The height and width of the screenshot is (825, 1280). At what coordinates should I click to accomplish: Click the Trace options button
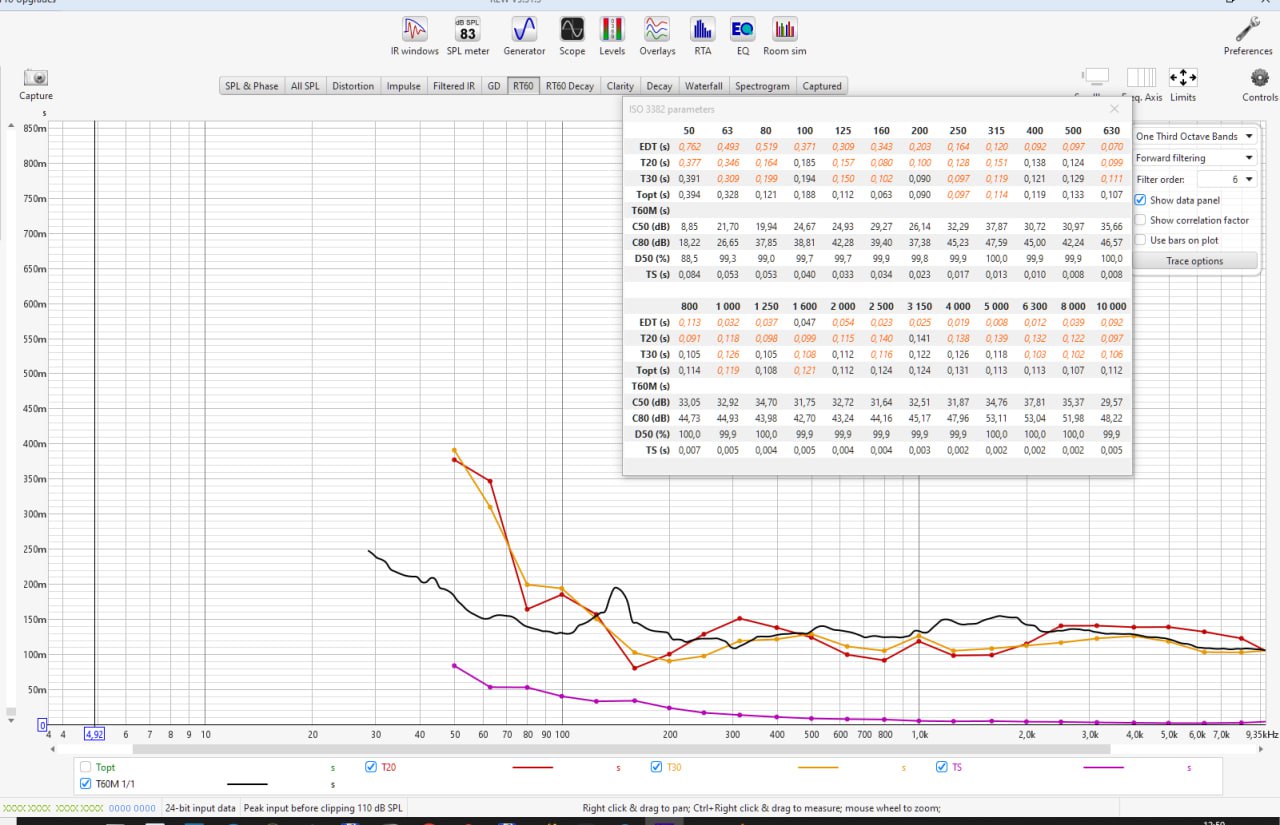click(x=1195, y=261)
